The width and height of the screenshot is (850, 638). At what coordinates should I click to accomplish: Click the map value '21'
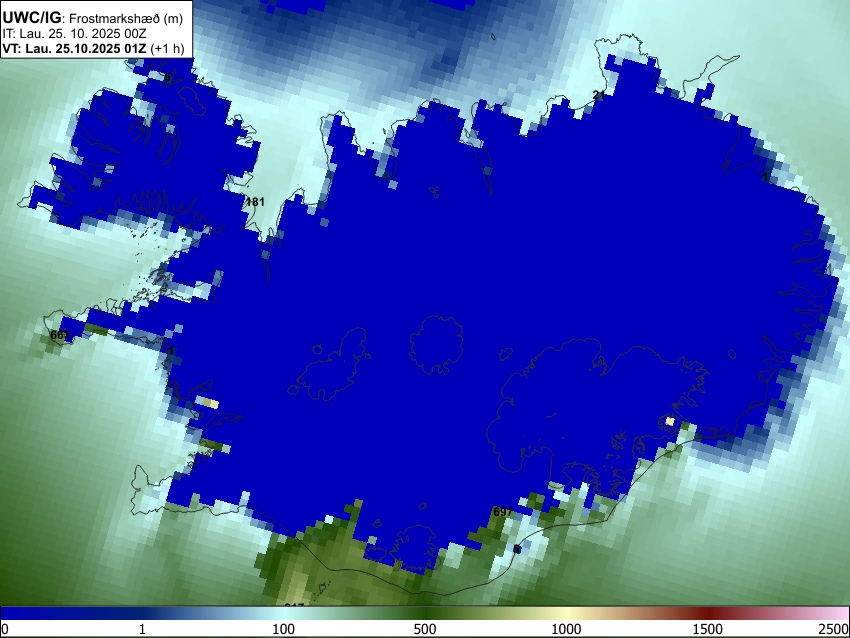598,95
